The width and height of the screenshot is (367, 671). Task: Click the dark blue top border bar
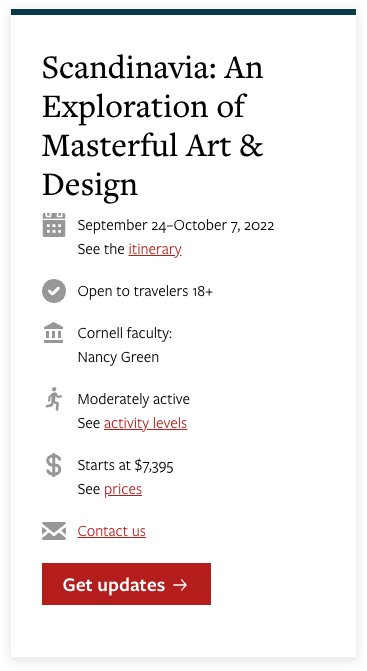coord(184,12)
